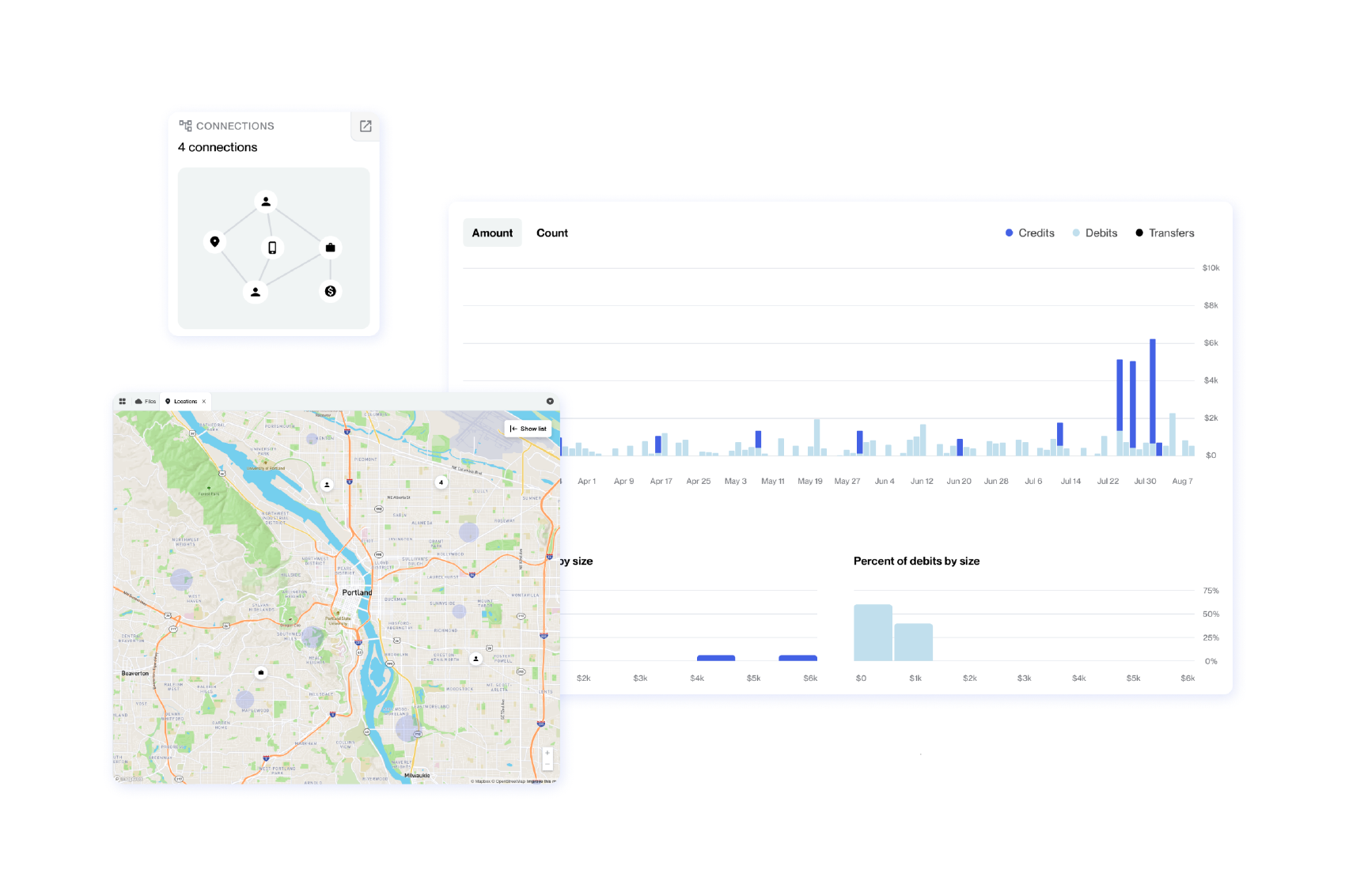
Task: Click the Portland label on the map
Action: (x=357, y=592)
